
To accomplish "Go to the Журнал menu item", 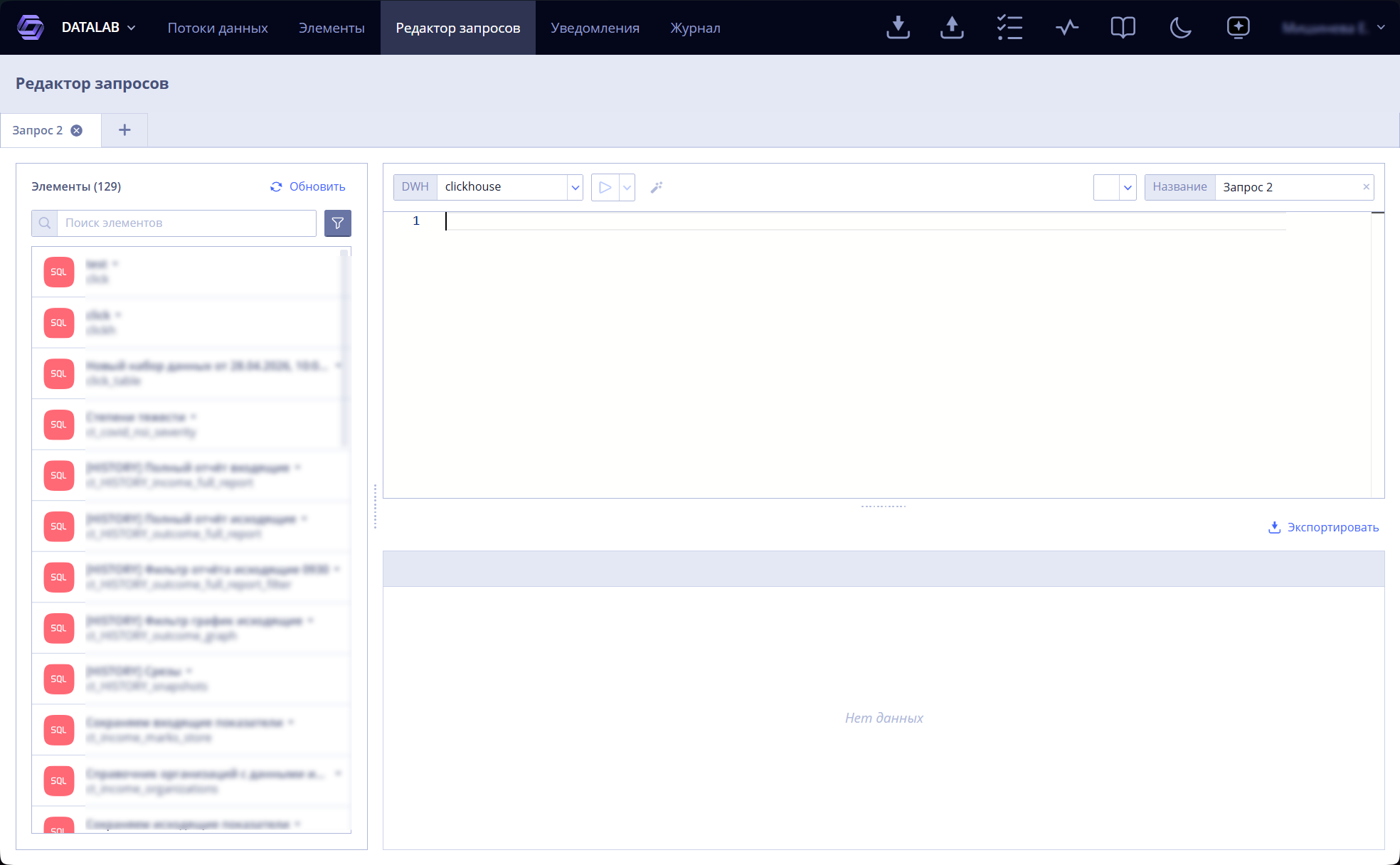I will click(695, 28).
